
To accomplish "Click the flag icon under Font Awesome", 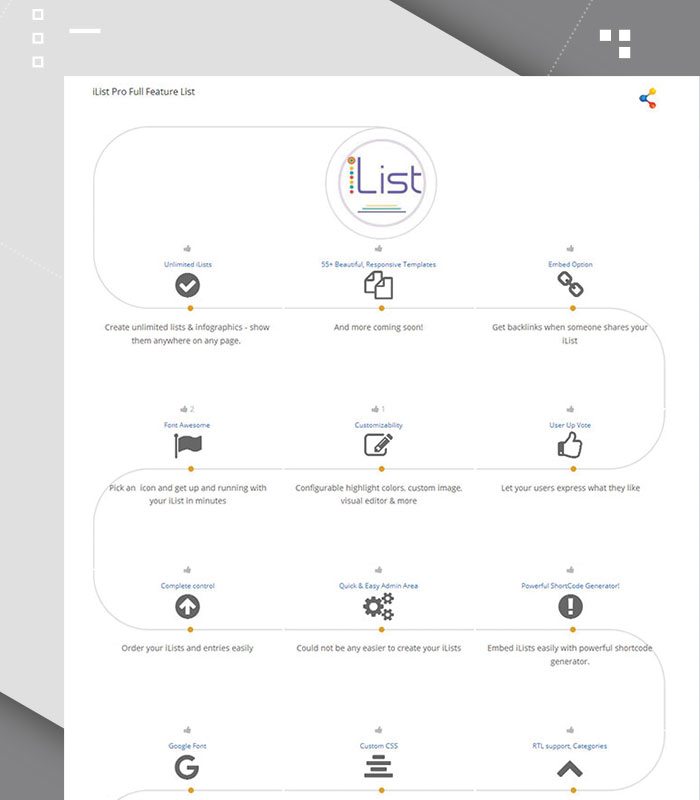I will (x=188, y=445).
